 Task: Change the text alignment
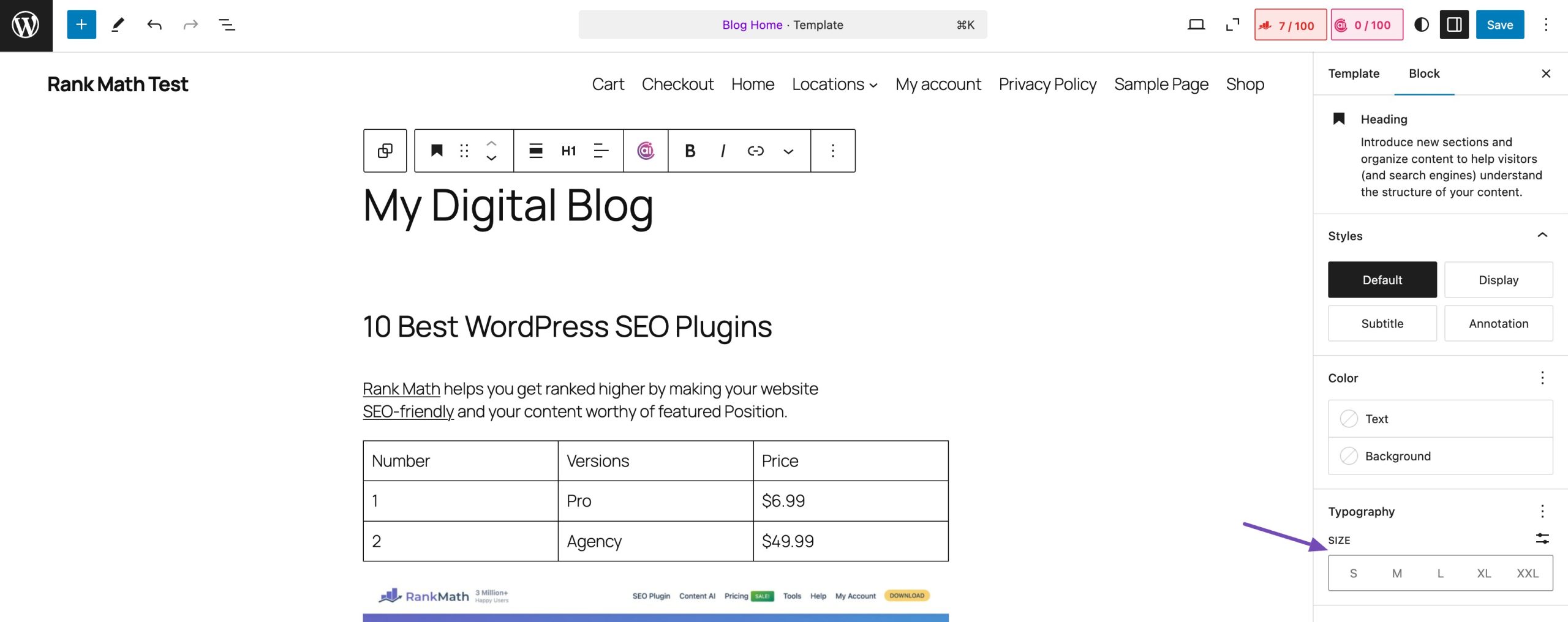(601, 151)
